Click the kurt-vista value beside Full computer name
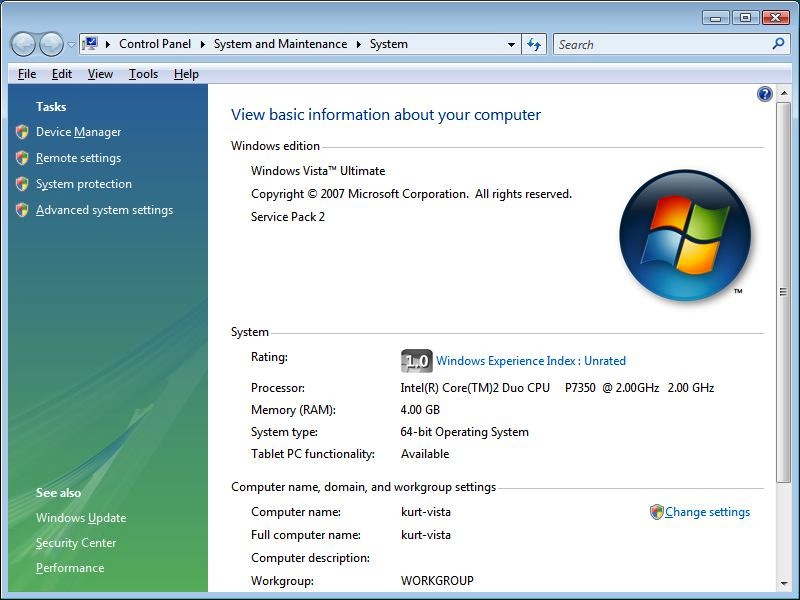The height and width of the screenshot is (600, 800). pyautogui.click(x=426, y=535)
